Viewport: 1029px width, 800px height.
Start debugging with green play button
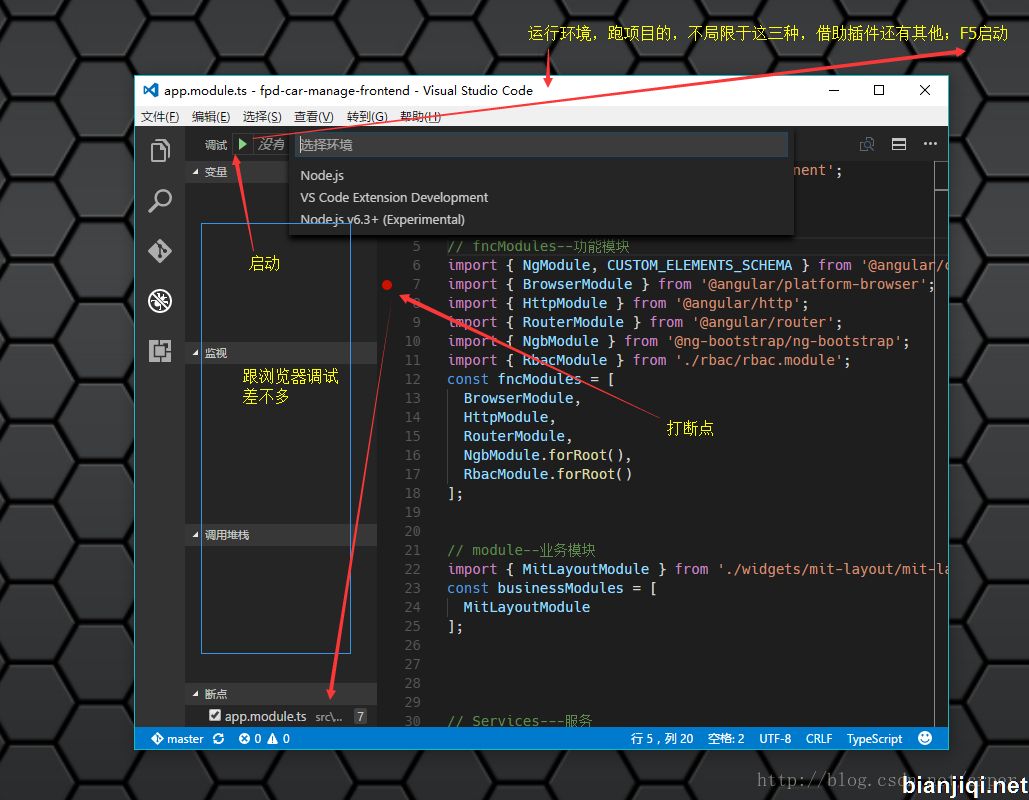[x=243, y=144]
